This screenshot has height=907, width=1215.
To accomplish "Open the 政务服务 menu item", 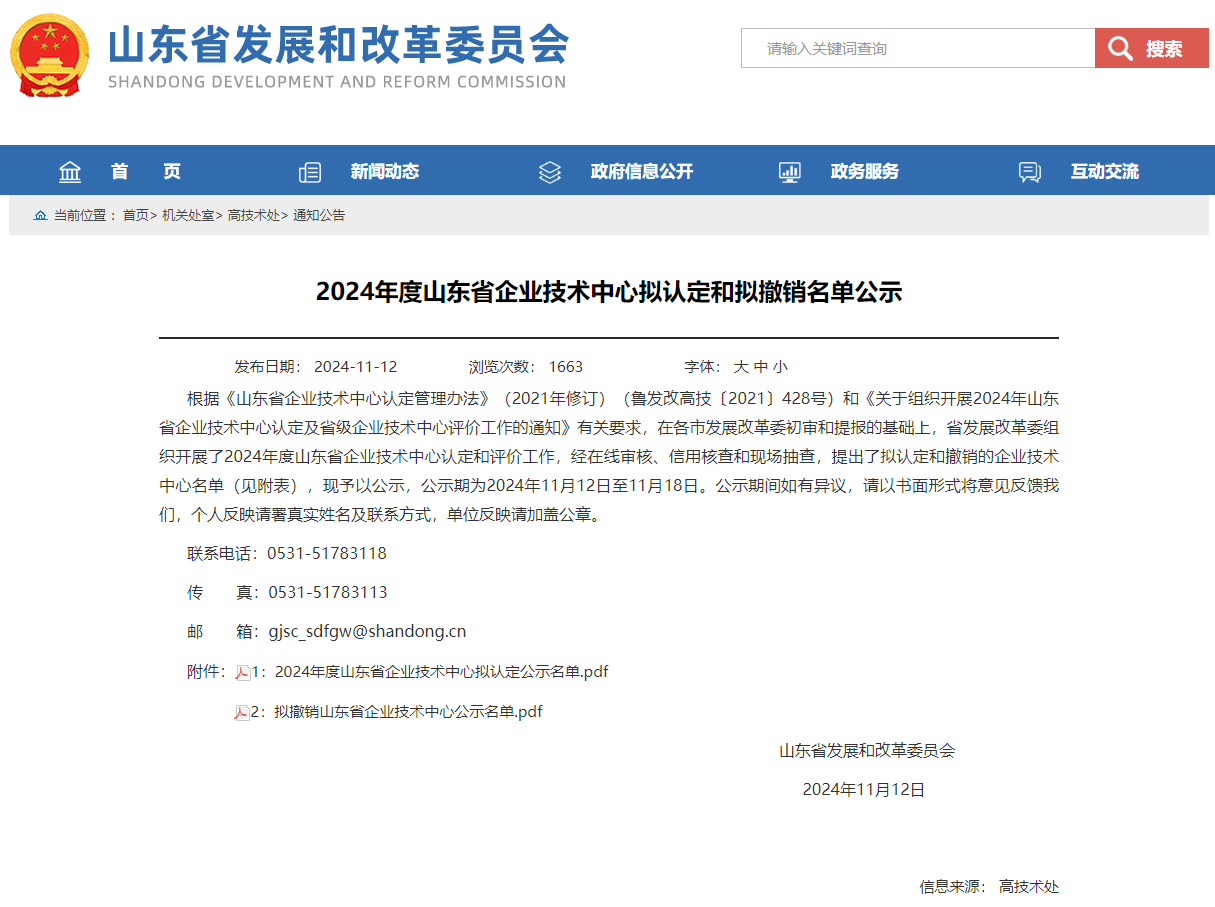I will 865,172.
